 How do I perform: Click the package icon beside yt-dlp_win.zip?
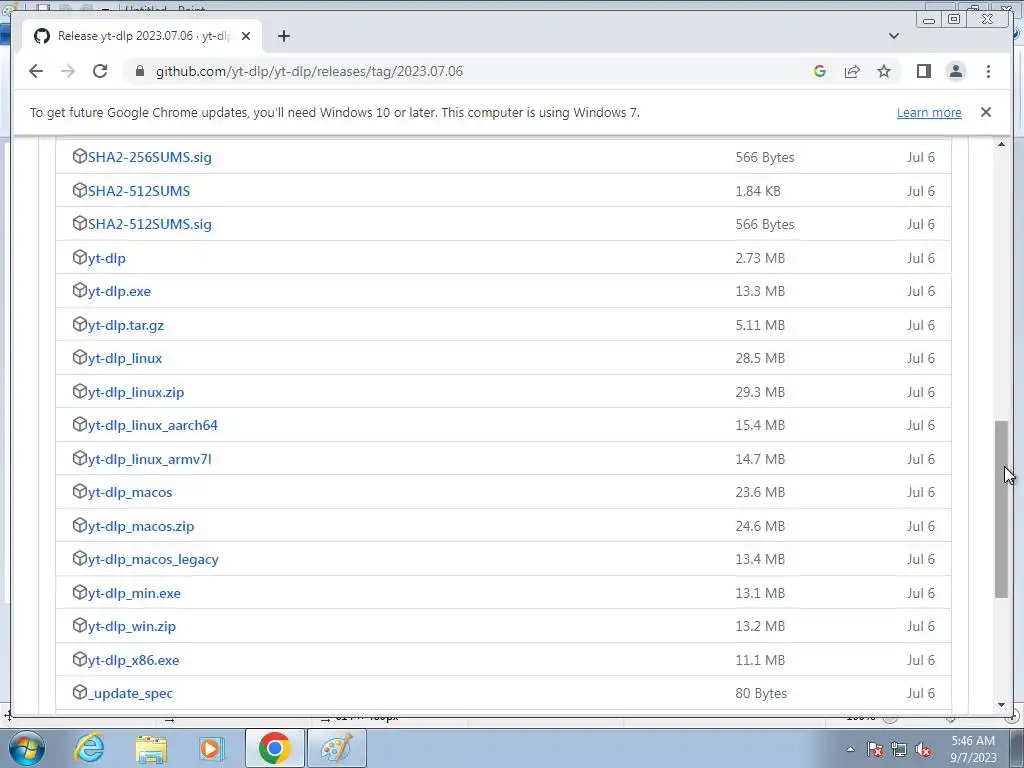(x=80, y=626)
